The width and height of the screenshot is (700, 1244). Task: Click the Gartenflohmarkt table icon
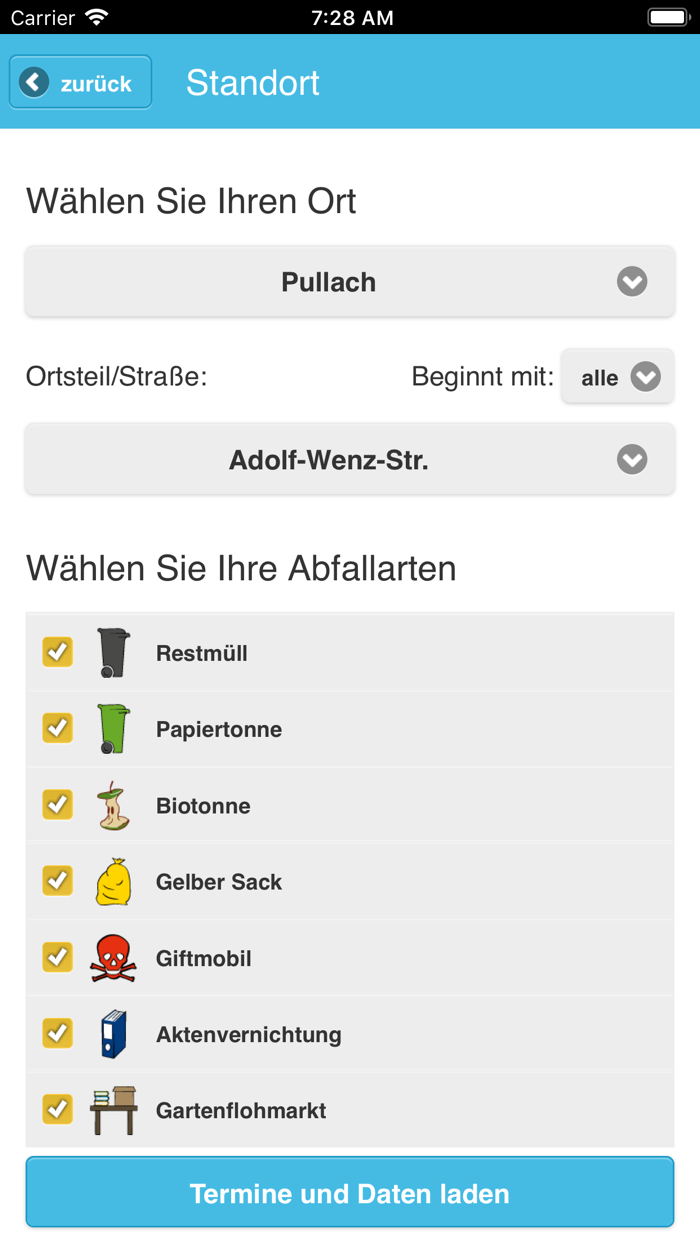pyautogui.click(x=113, y=1109)
